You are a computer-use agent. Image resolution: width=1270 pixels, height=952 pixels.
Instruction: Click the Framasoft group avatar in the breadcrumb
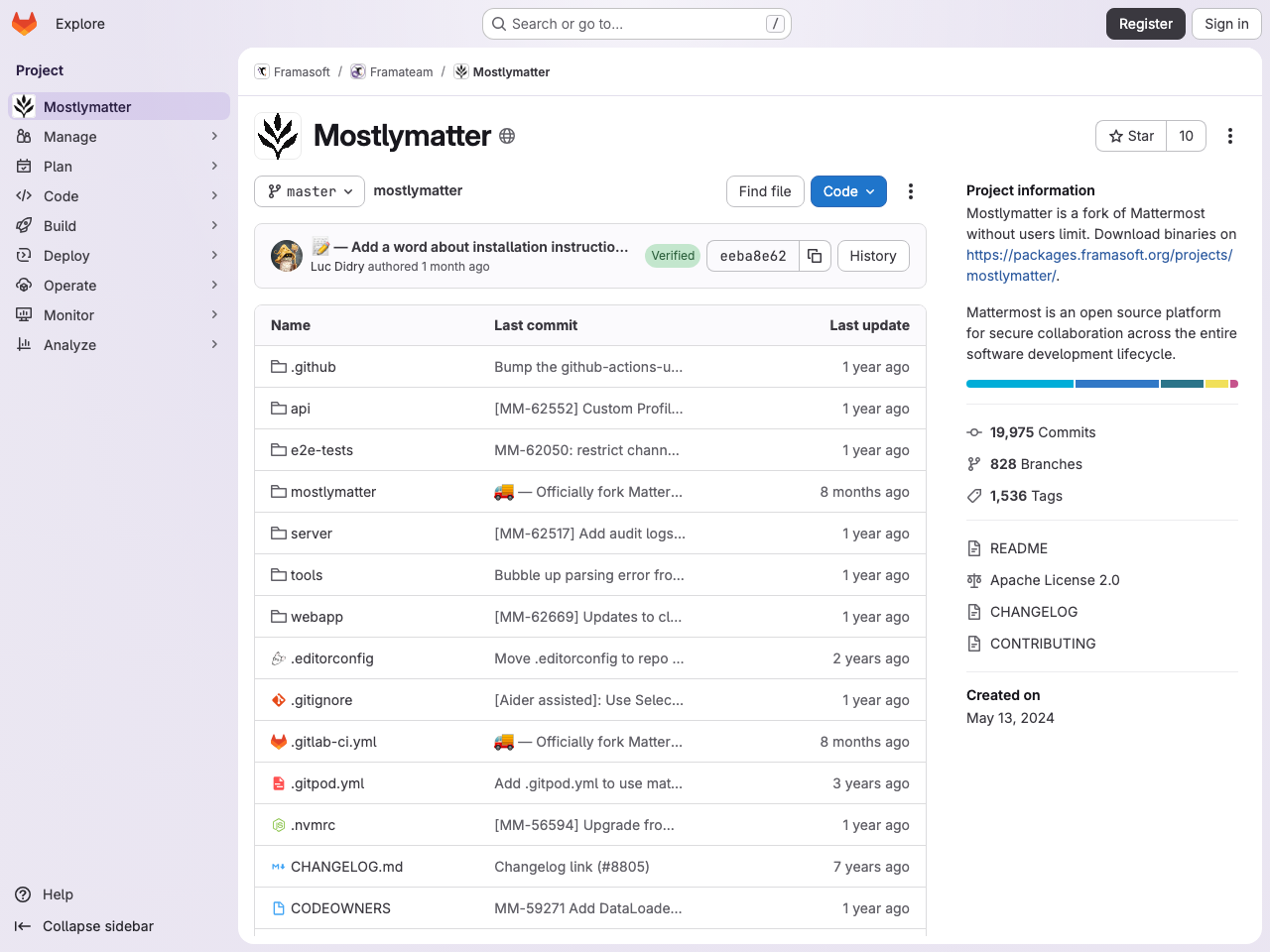261,71
